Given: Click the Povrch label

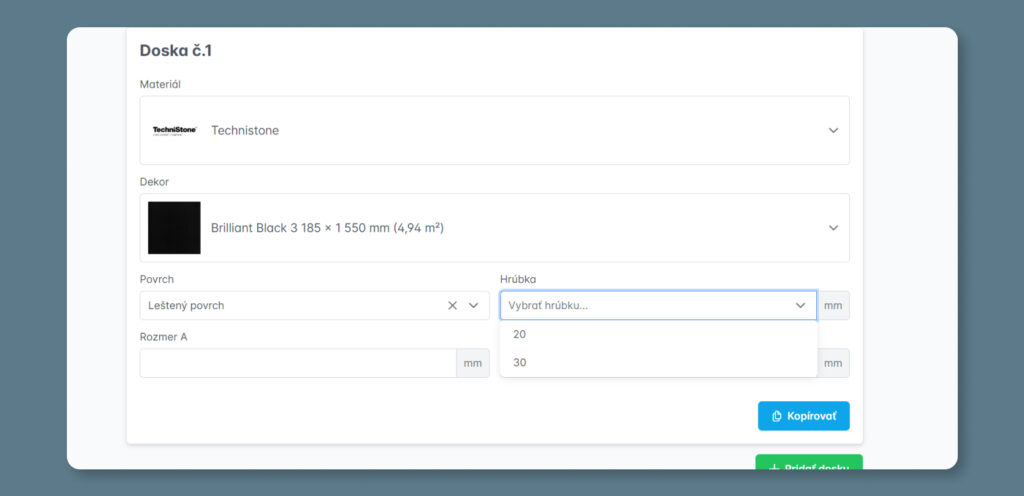Looking at the screenshot, I should [157, 279].
